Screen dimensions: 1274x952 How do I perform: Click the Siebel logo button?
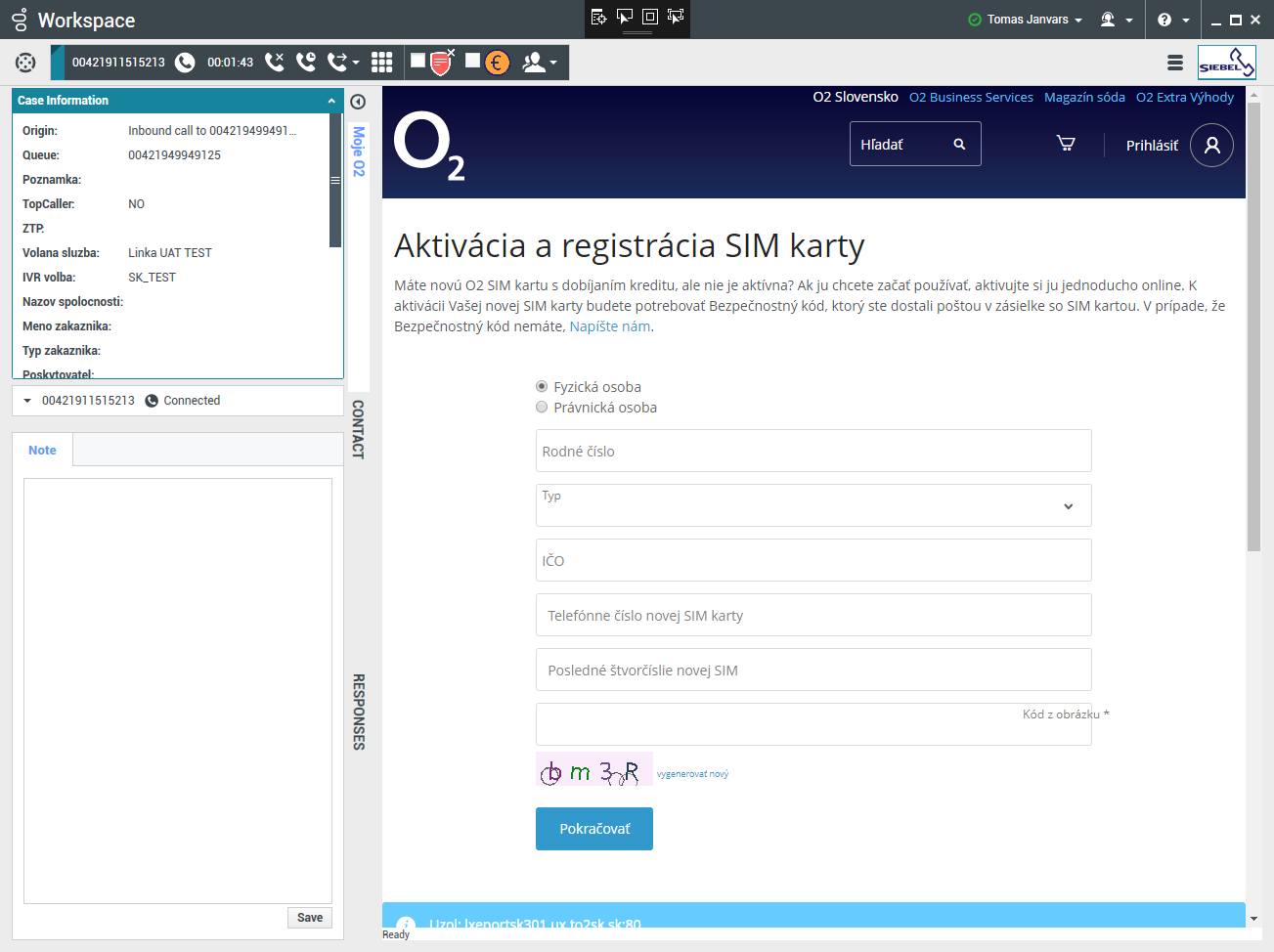pyautogui.click(x=1227, y=63)
